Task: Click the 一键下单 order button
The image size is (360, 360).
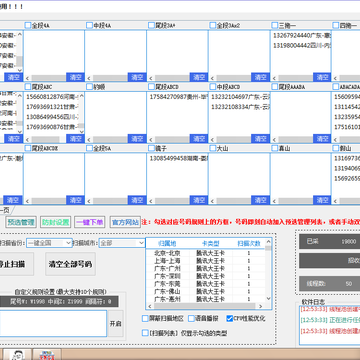Action: 89,222
